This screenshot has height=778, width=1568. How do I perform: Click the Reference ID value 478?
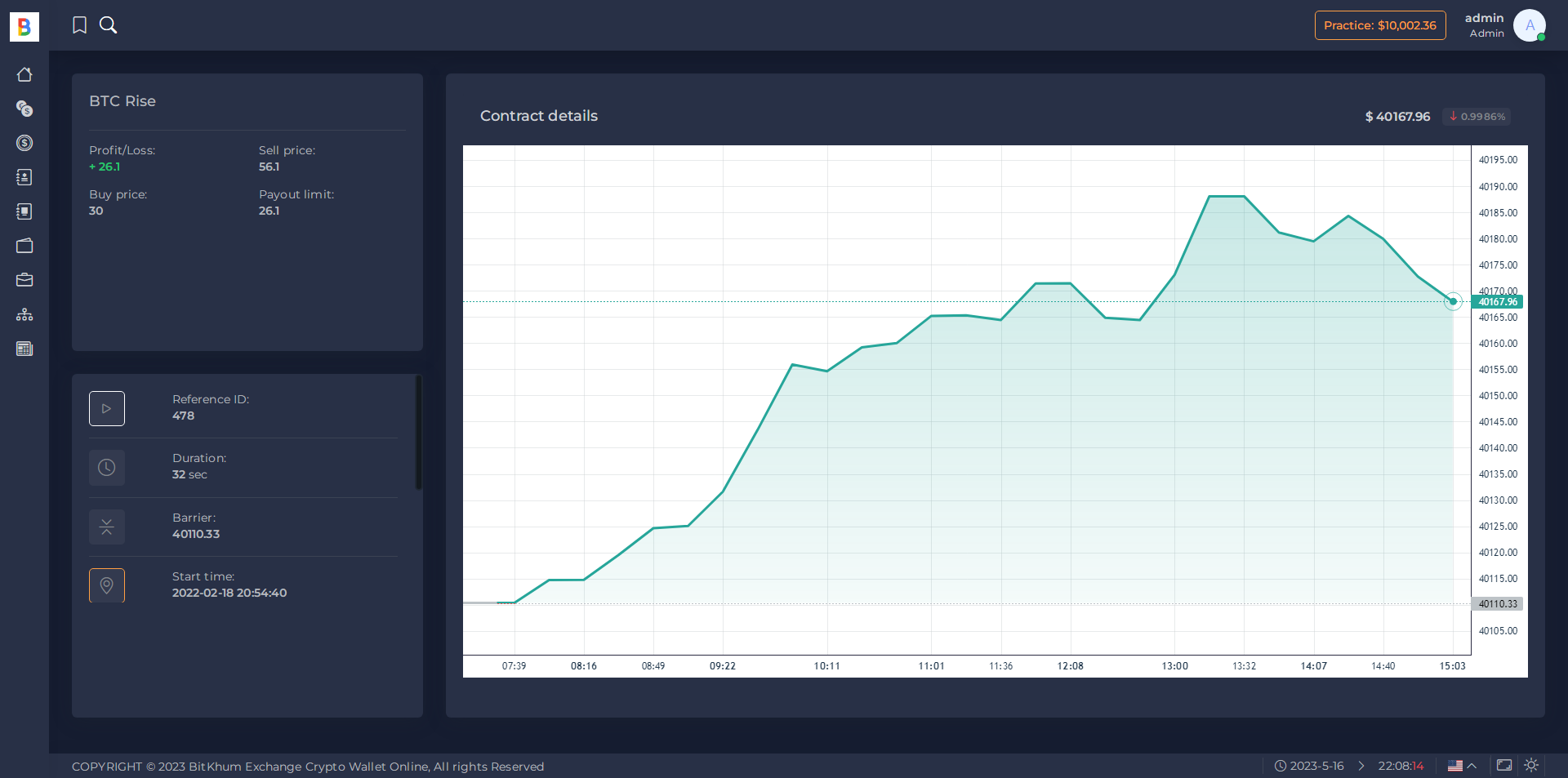pos(183,416)
